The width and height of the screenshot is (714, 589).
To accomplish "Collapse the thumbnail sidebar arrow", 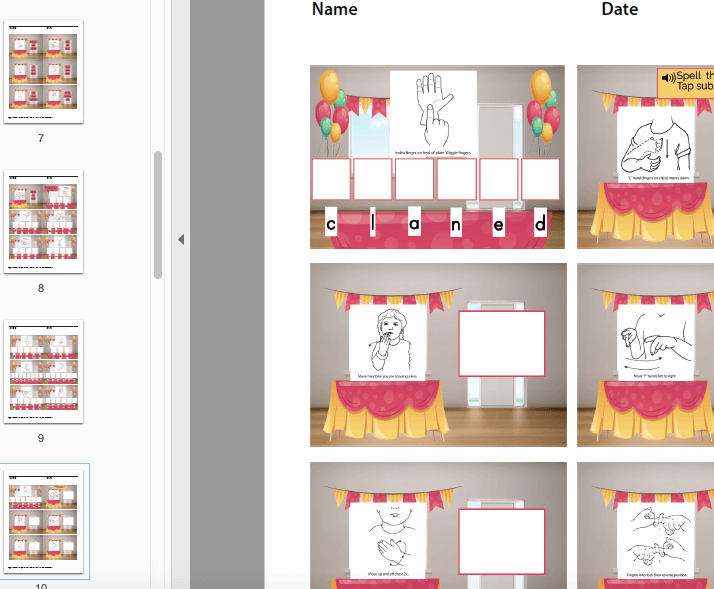I will coord(181,240).
